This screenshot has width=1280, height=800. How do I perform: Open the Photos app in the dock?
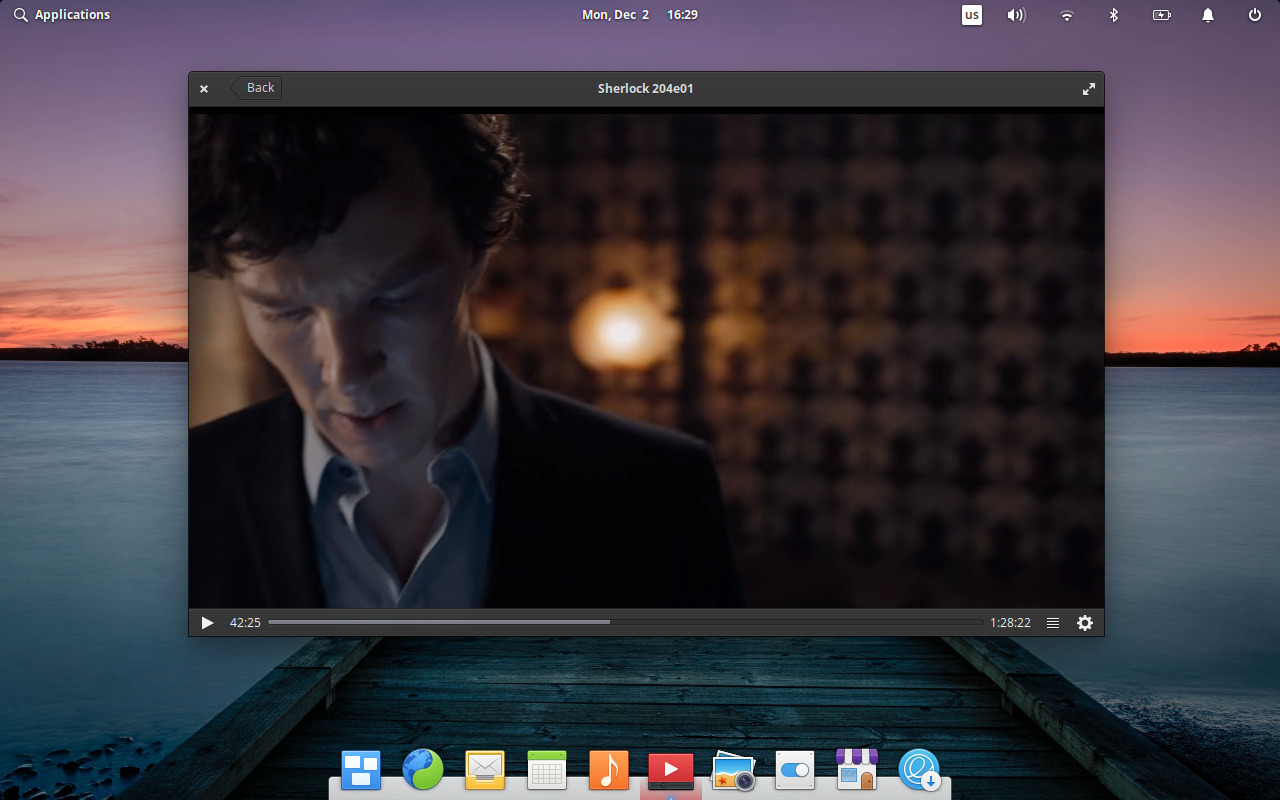click(733, 771)
